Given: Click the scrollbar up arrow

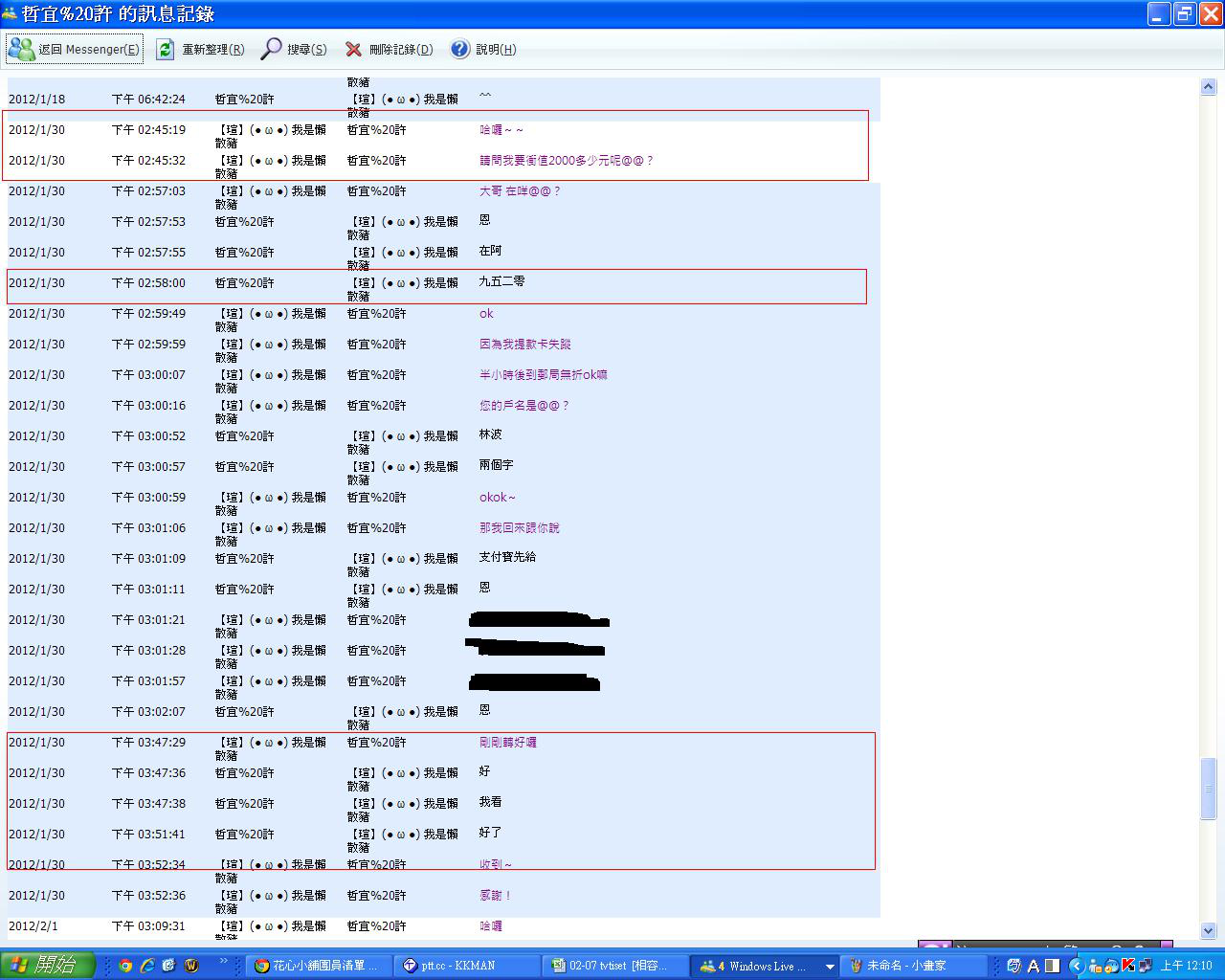Looking at the screenshot, I should 1208,86.
